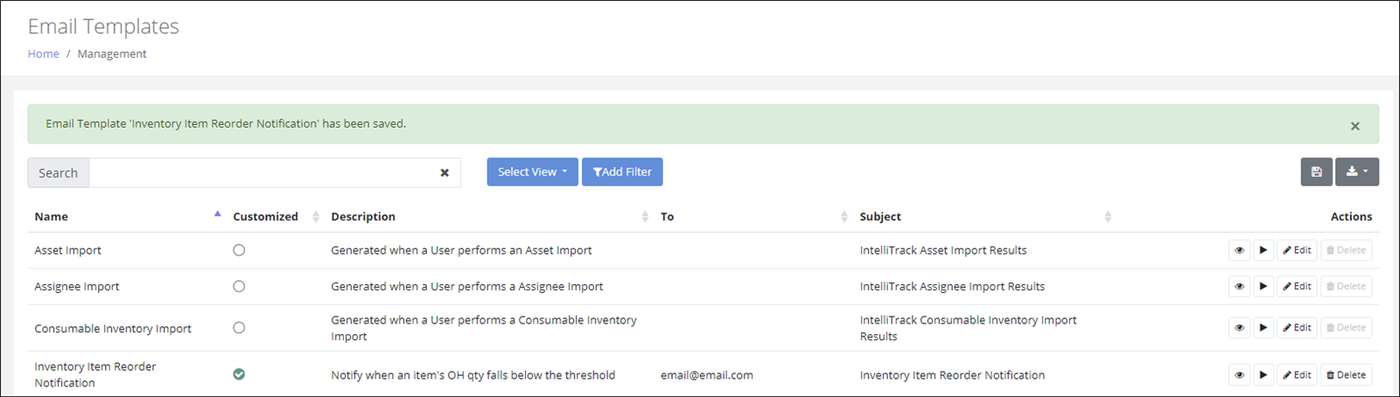Preview the Inventory Item Reorder Notification template
The height and width of the screenshot is (397, 1400).
point(1240,375)
